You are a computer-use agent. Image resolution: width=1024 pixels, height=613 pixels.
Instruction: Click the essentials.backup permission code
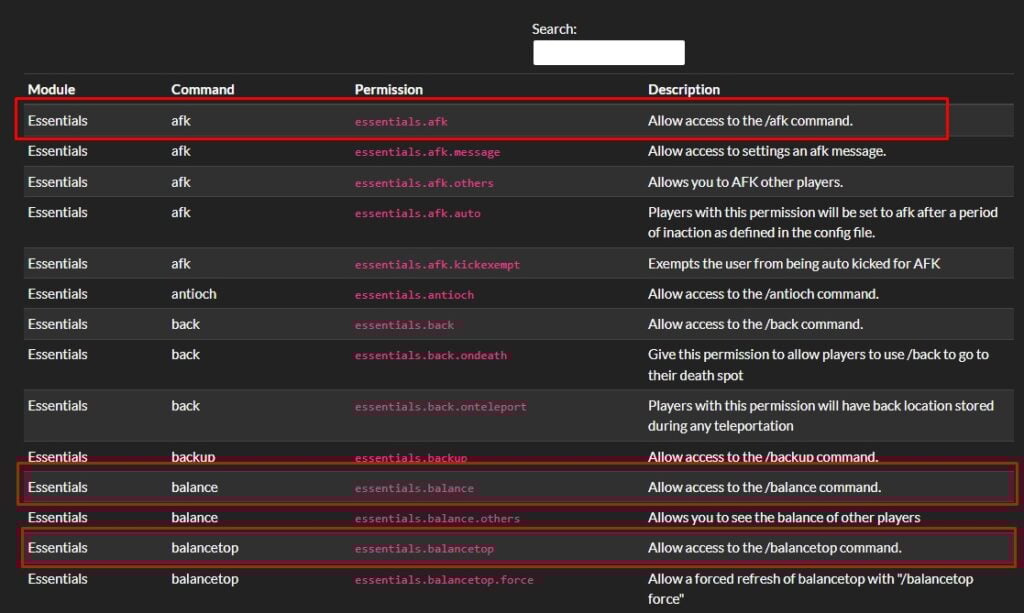410,458
